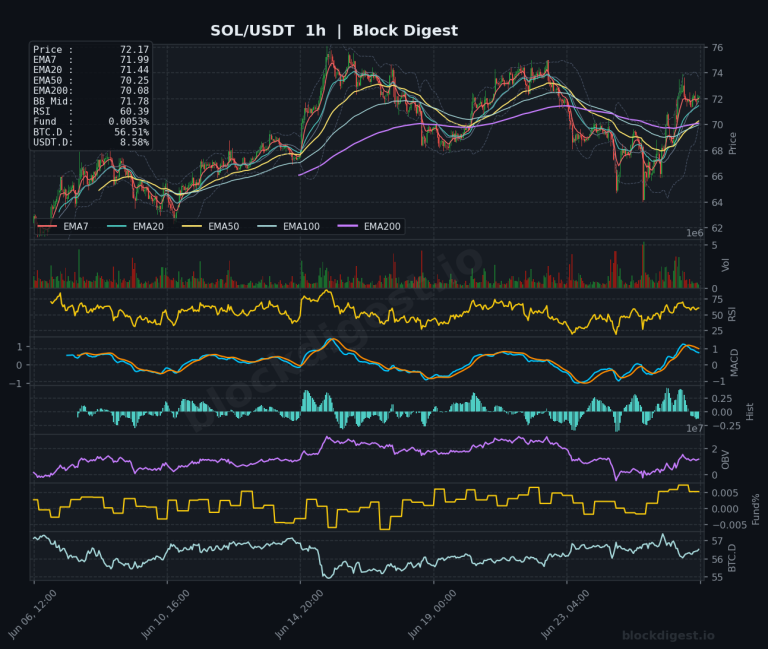768x649 pixels.
Task: Click the RSI panel axis label
Action: 732,314
